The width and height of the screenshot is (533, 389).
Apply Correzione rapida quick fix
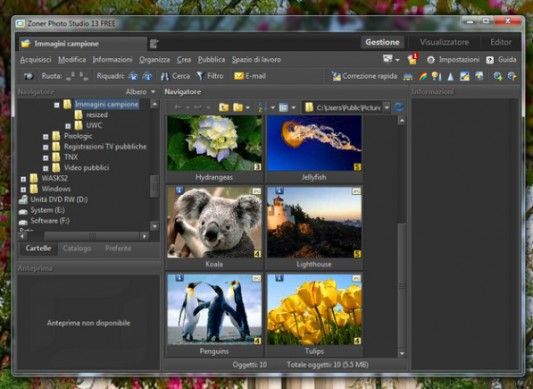coord(365,76)
